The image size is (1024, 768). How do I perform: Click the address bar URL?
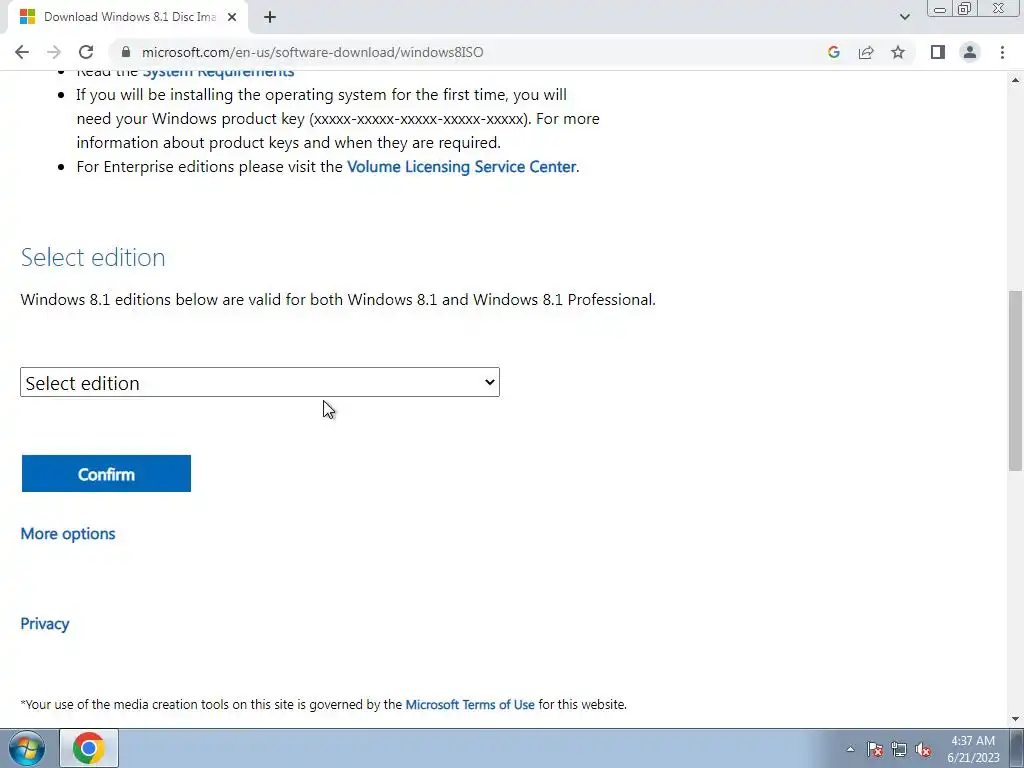point(312,52)
